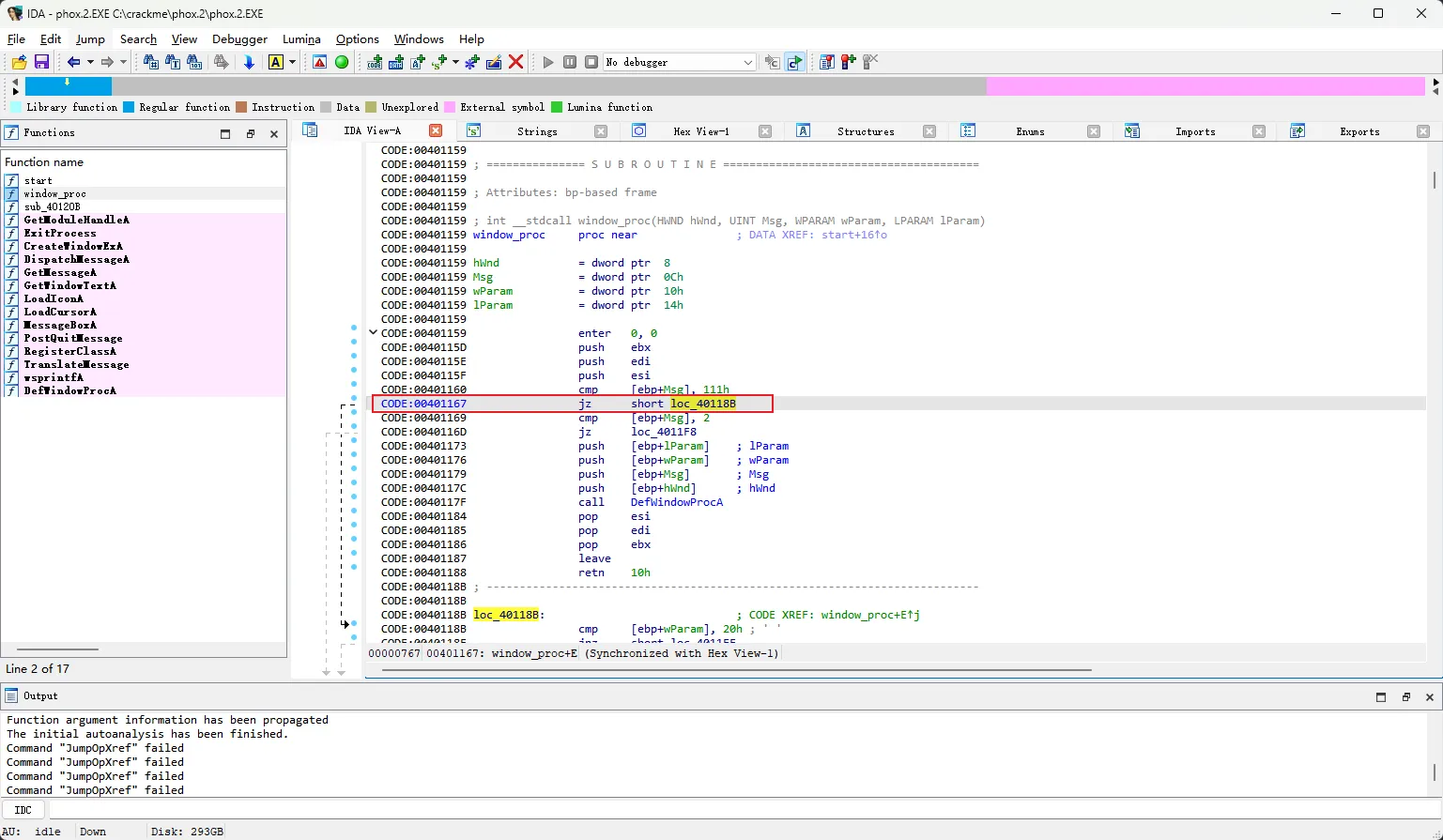This screenshot has width=1443, height=840.
Task: Close the Functions panel
Action: (x=274, y=134)
